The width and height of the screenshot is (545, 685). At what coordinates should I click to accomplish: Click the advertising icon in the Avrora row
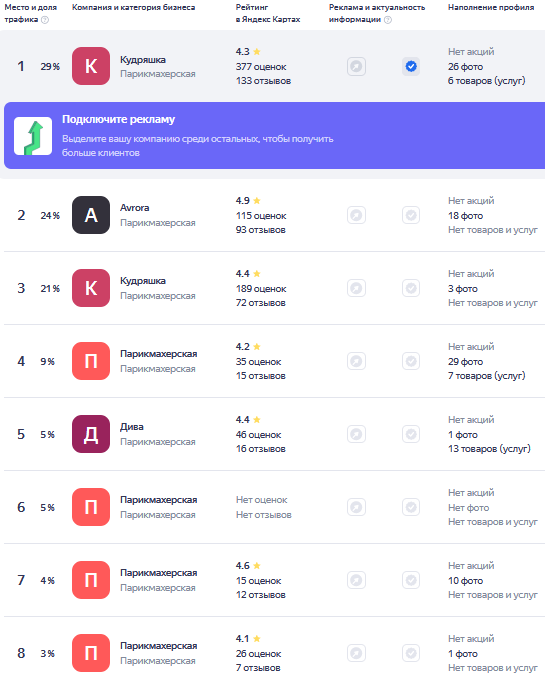[x=356, y=215]
